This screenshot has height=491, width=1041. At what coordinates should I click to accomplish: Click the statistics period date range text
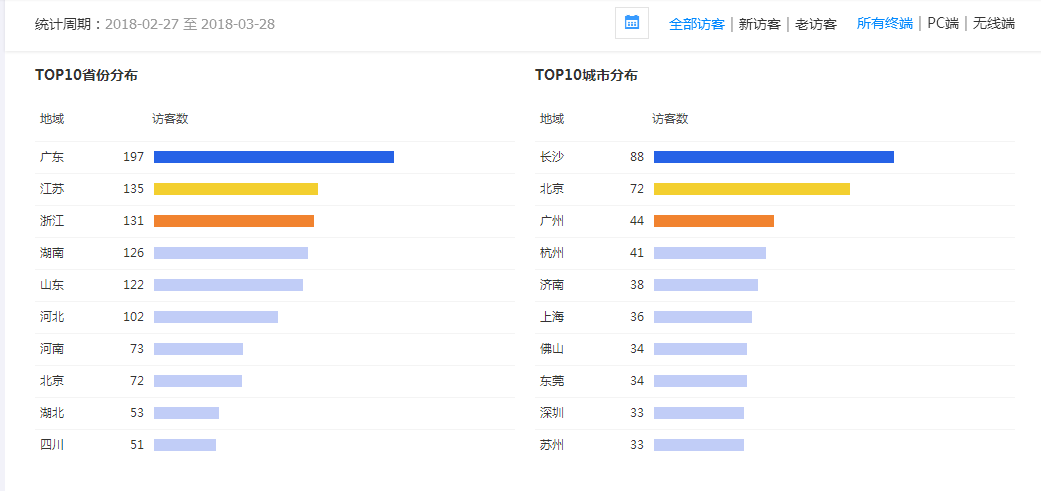tap(190, 25)
